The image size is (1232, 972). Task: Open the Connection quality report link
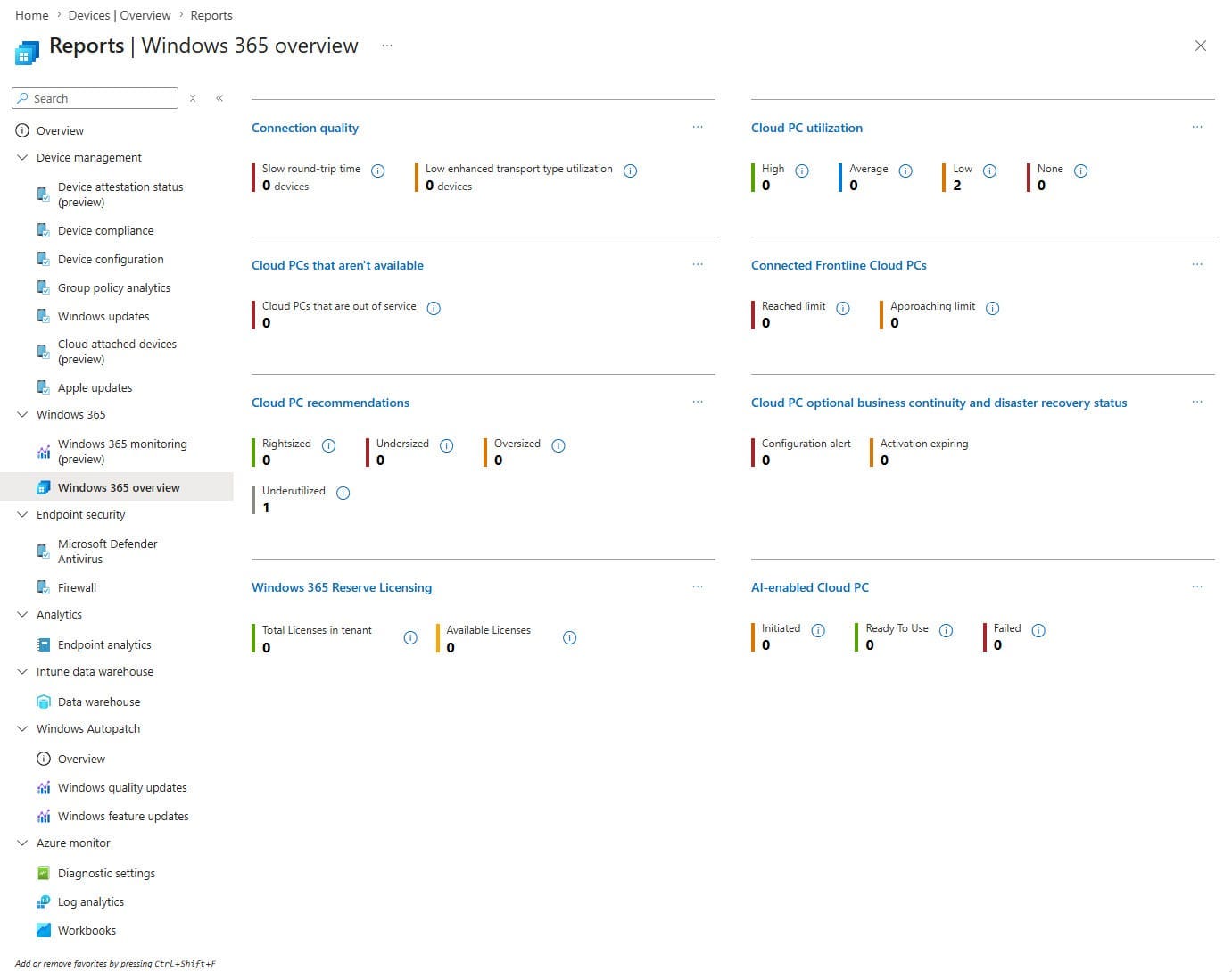point(305,128)
